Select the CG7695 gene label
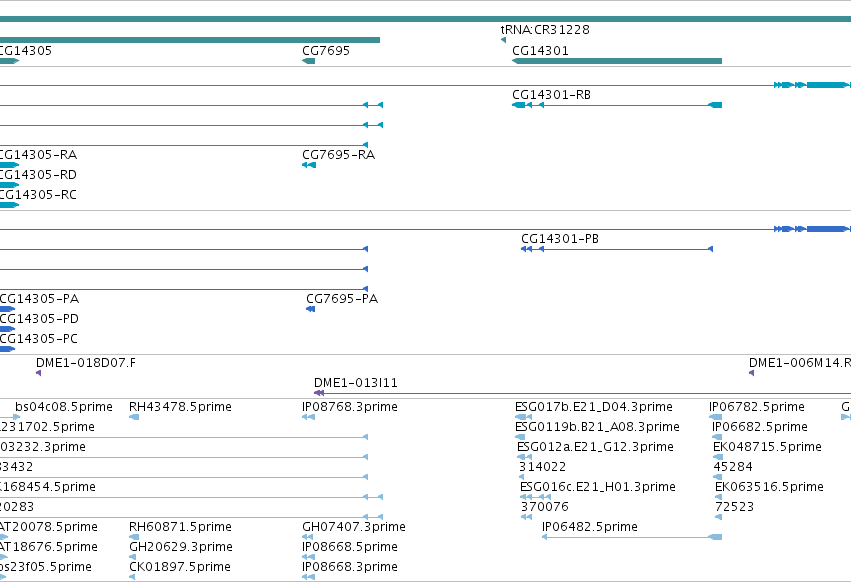This screenshot has height=582, width=851. pos(326,50)
